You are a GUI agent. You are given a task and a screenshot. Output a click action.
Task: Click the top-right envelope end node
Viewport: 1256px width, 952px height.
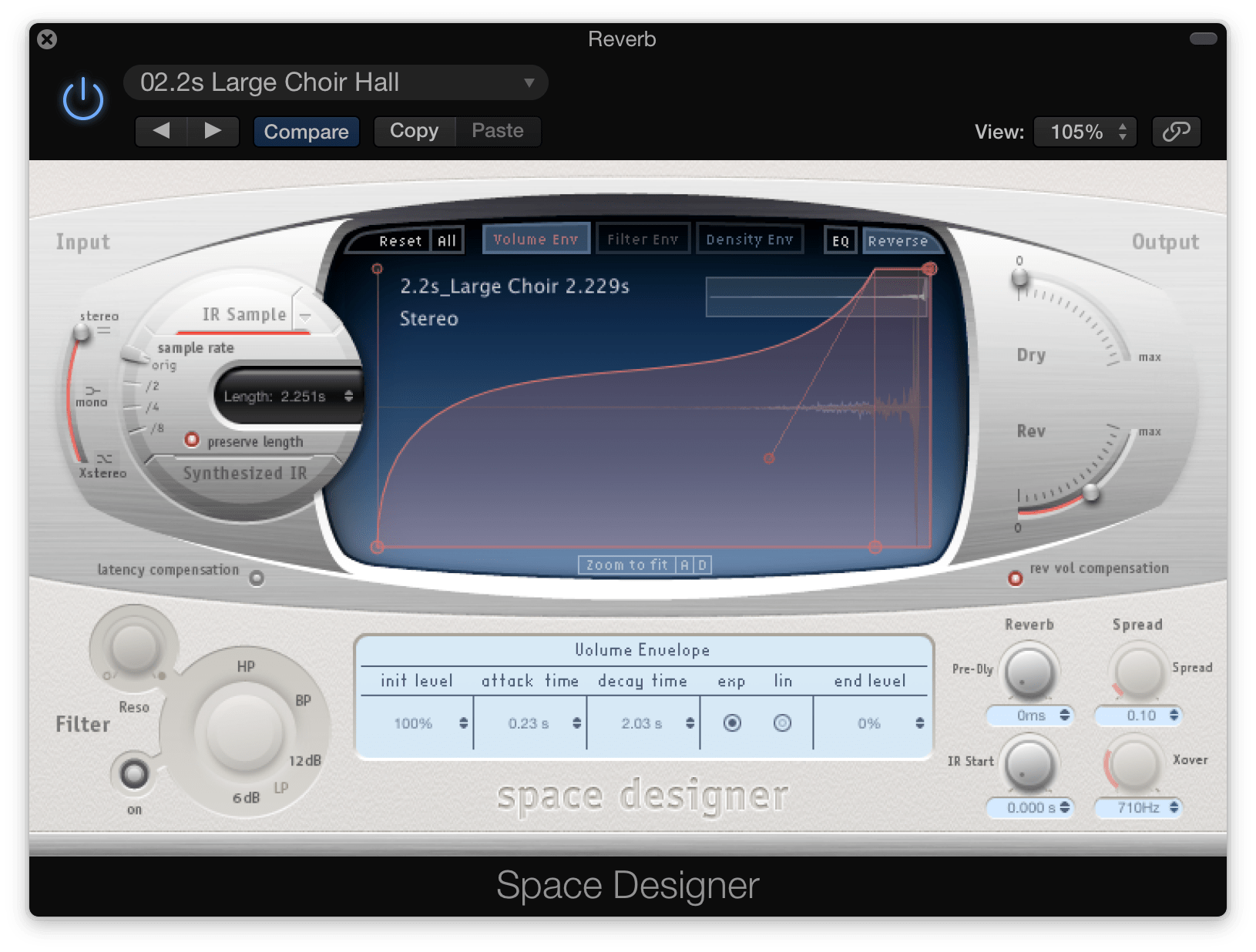(x=930, y=269)
